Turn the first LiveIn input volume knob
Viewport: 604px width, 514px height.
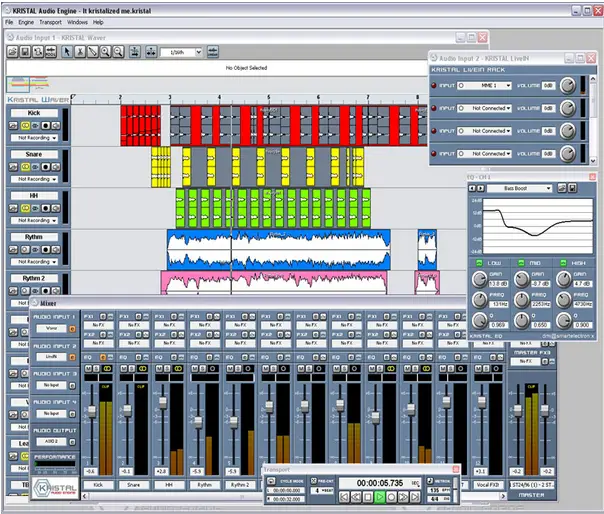(x=567, y=86)
